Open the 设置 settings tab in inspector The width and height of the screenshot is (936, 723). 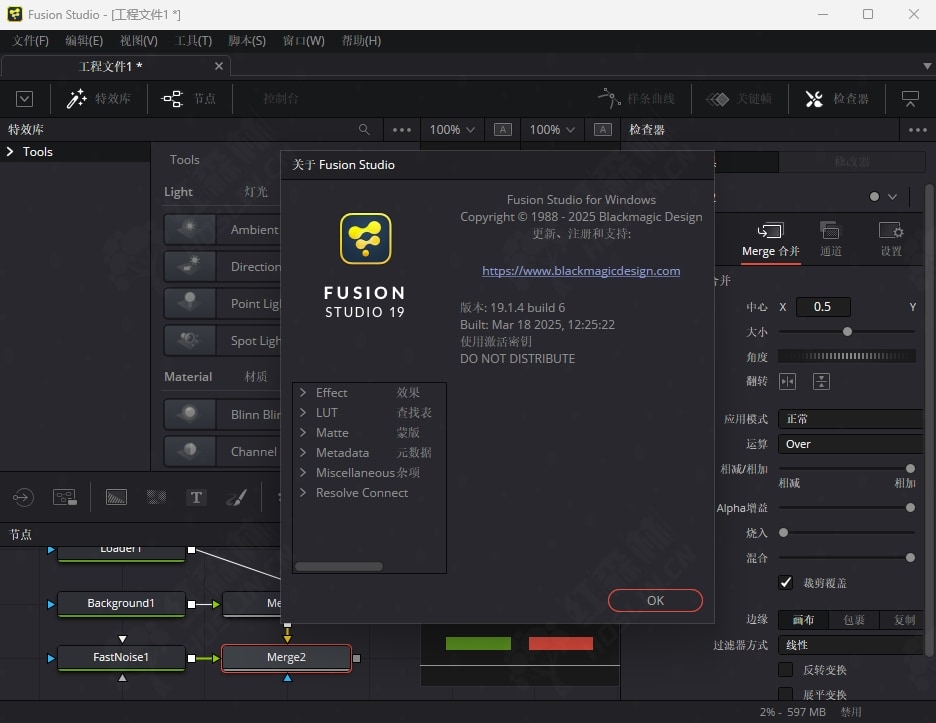[891, 239]
